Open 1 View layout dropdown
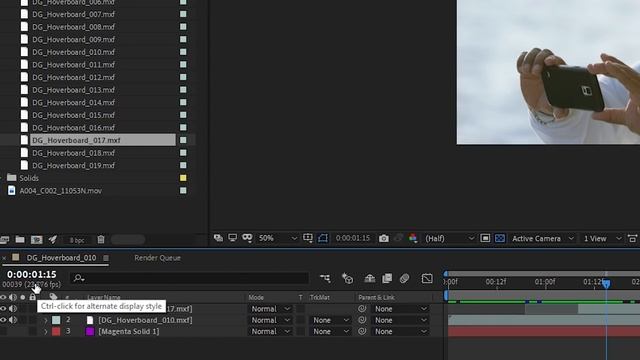 [602, 238]
